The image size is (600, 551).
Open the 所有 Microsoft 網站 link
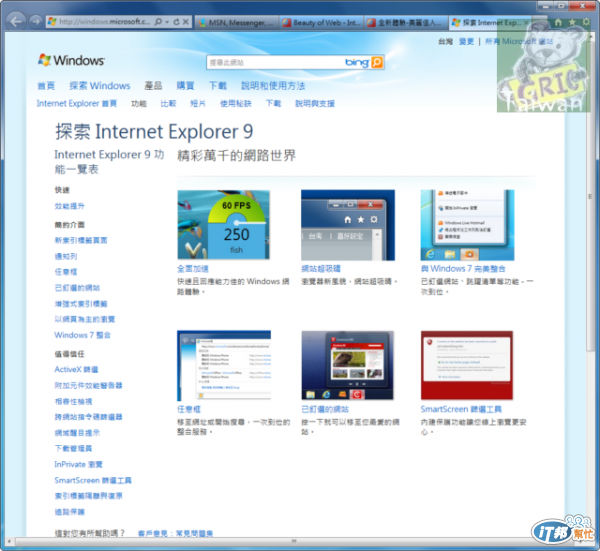click(519, 41)
